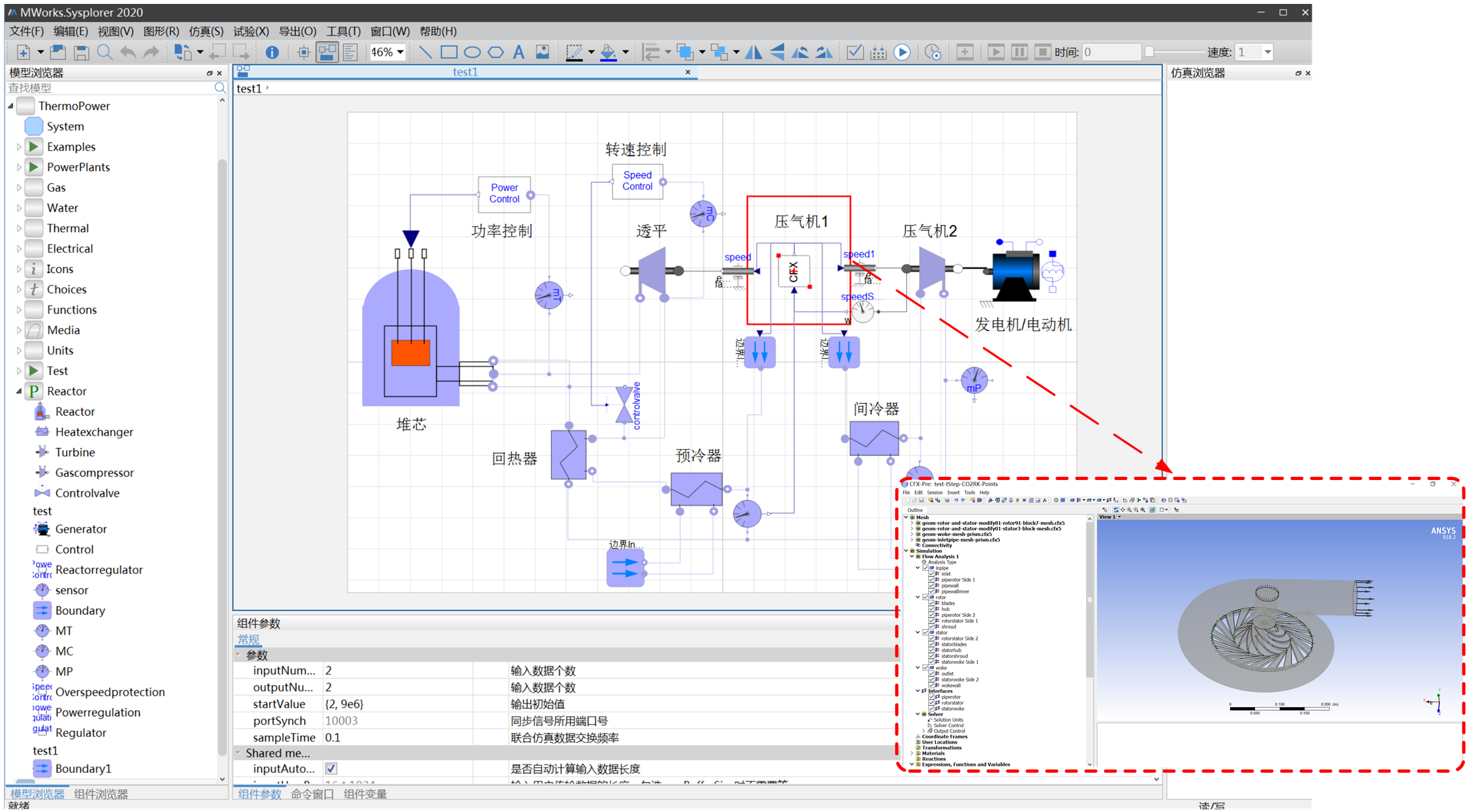Select Gascompressor in the model browser

(x=95, y=473)
